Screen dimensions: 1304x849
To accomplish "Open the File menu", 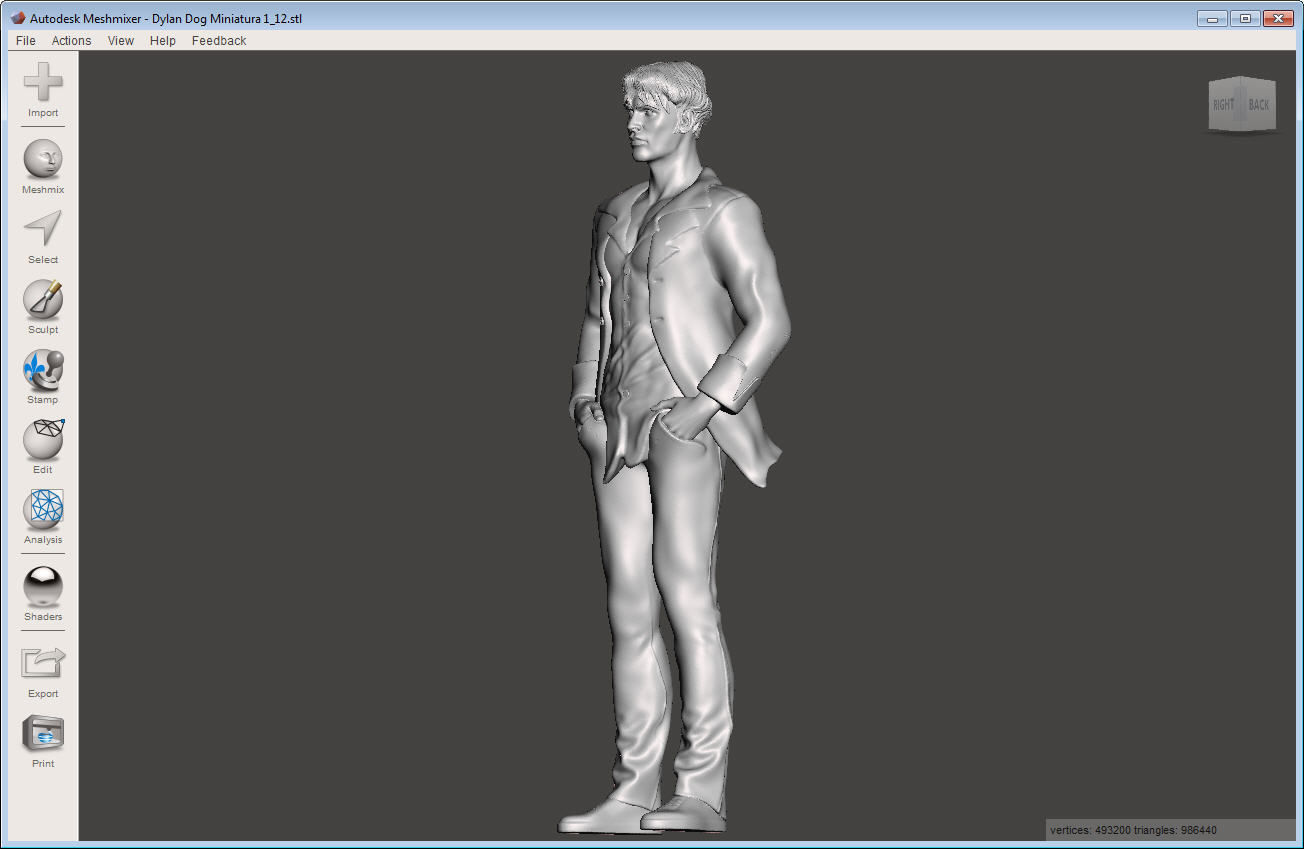I will point(26,41).
